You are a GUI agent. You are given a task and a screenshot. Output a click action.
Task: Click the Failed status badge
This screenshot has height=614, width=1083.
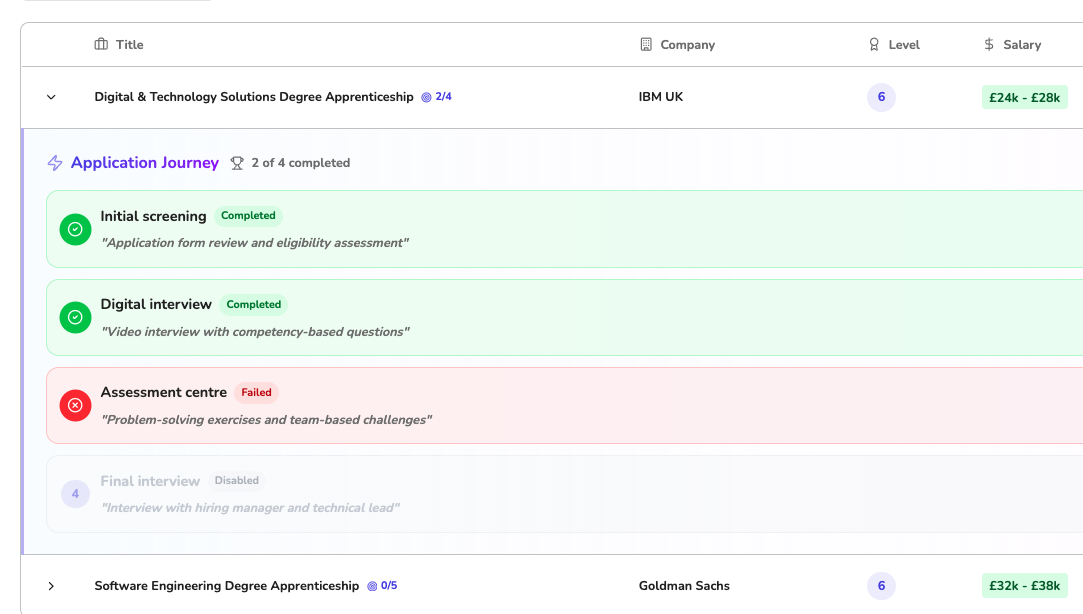256,392
